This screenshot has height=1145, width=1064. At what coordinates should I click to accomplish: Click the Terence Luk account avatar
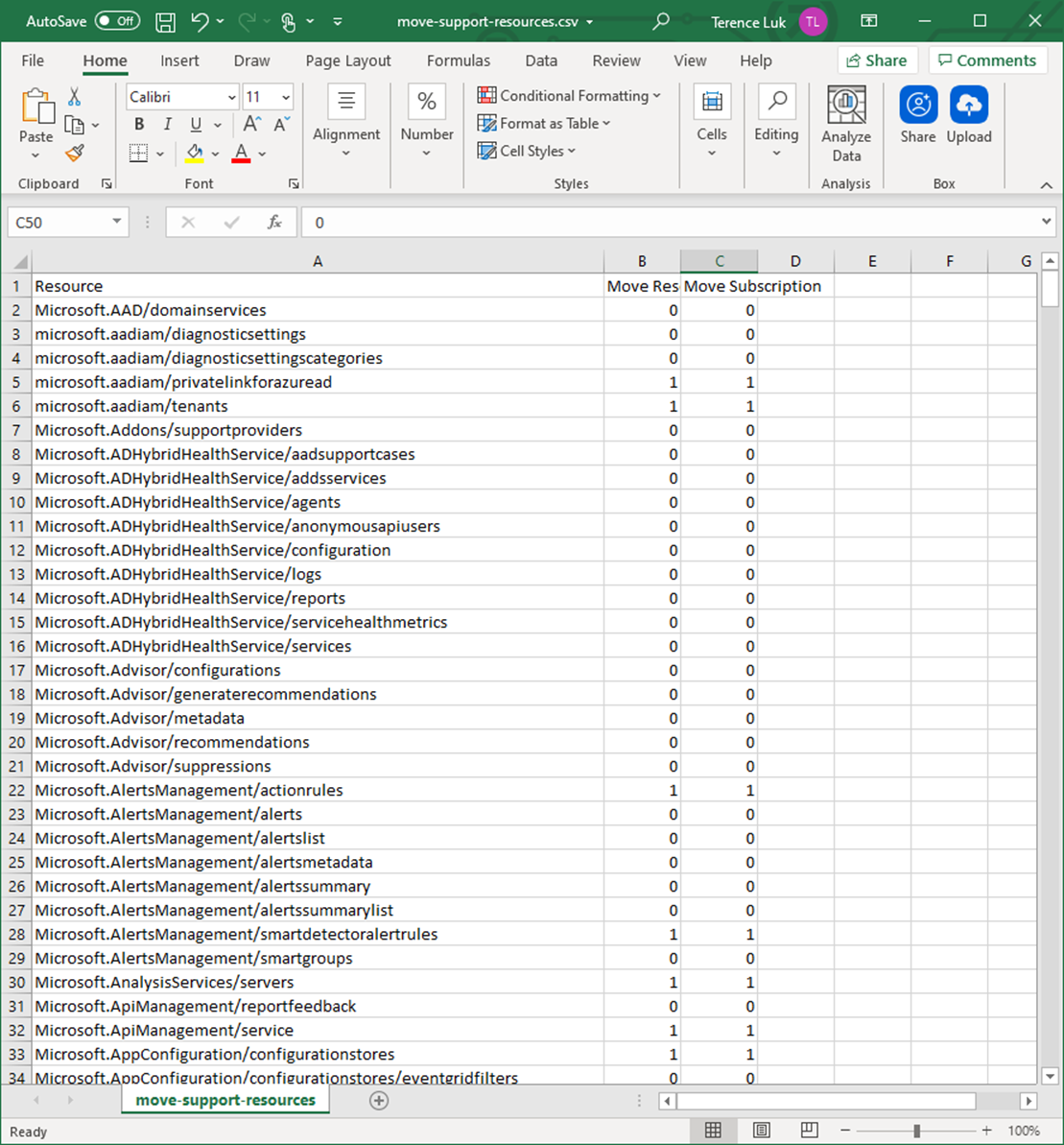tap(813, 22)
